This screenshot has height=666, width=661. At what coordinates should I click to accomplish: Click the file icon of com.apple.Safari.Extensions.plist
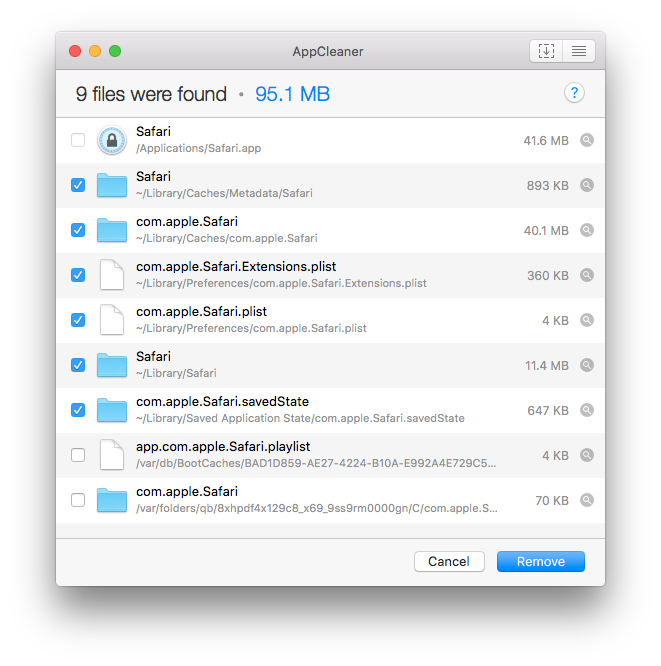point(112,275)
